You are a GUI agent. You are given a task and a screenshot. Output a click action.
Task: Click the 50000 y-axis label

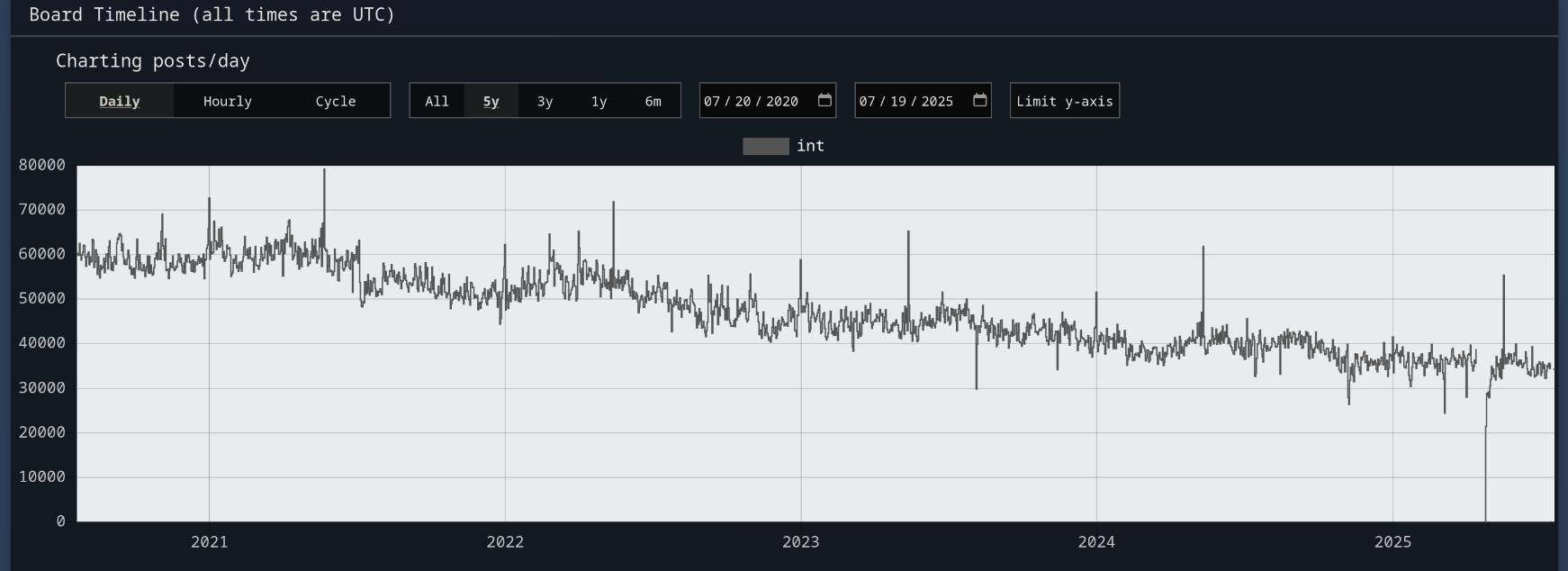click(x=42, y=298)
